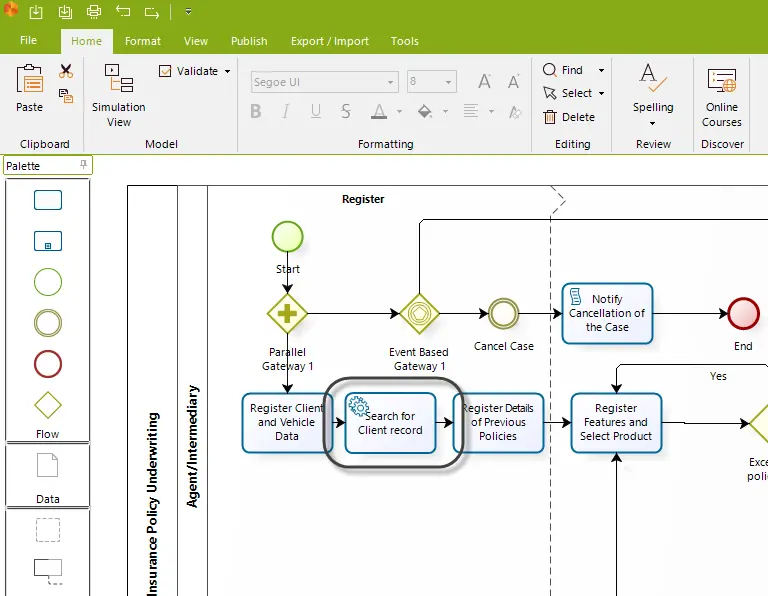Toggle Bold formatting
Image resolution: width=768 pixels, height=596 pixels.
tap(256, 112)
